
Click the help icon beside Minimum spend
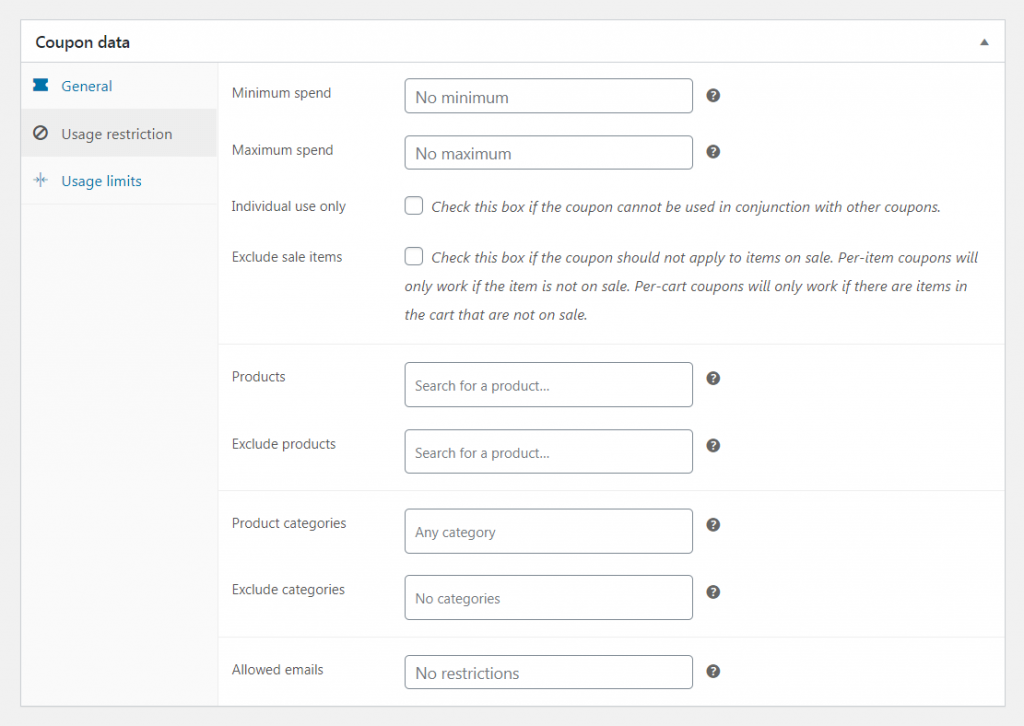pos(713,95)
